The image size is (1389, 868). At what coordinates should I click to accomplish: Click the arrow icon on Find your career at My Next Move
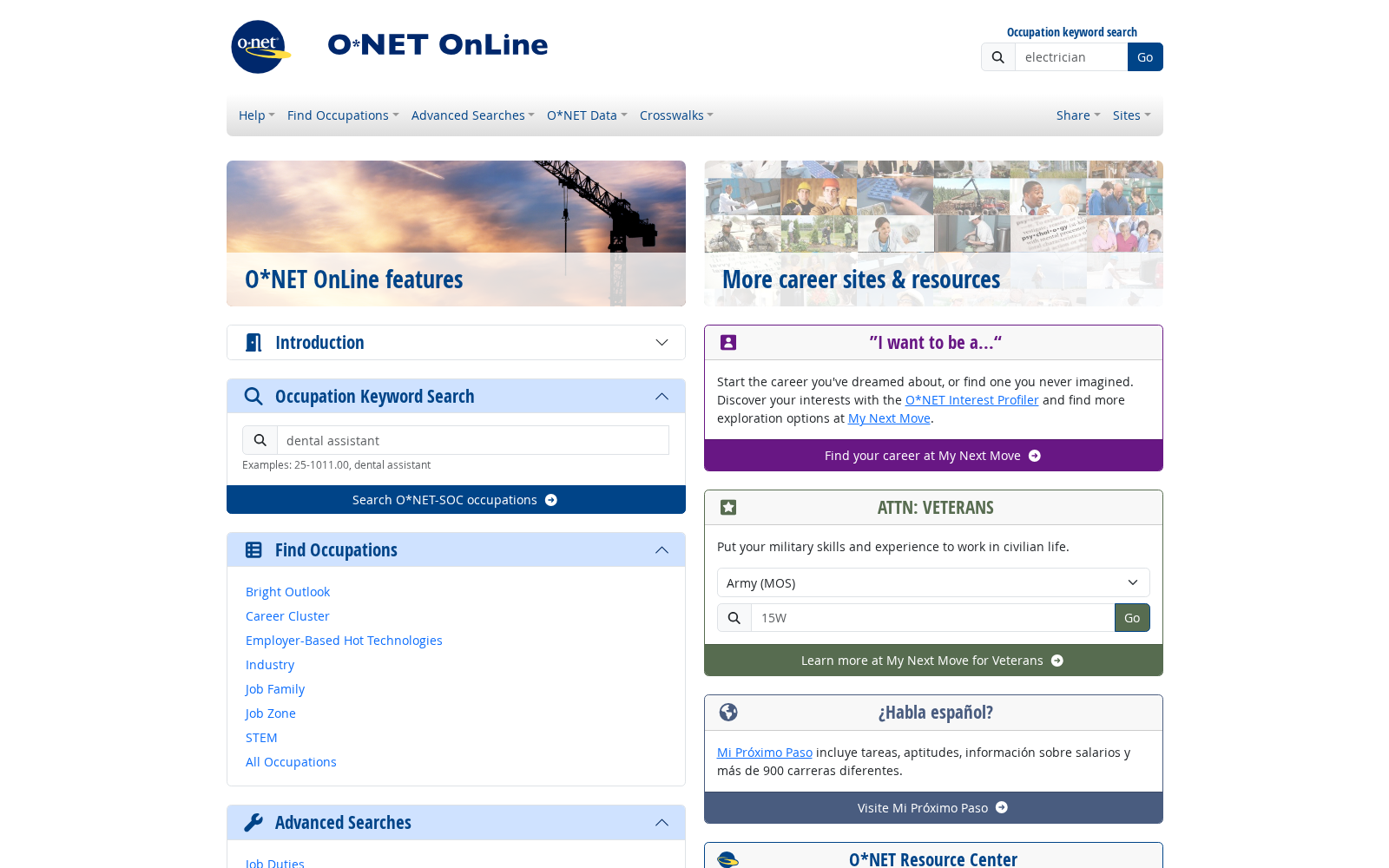[x=1035, y=456]
